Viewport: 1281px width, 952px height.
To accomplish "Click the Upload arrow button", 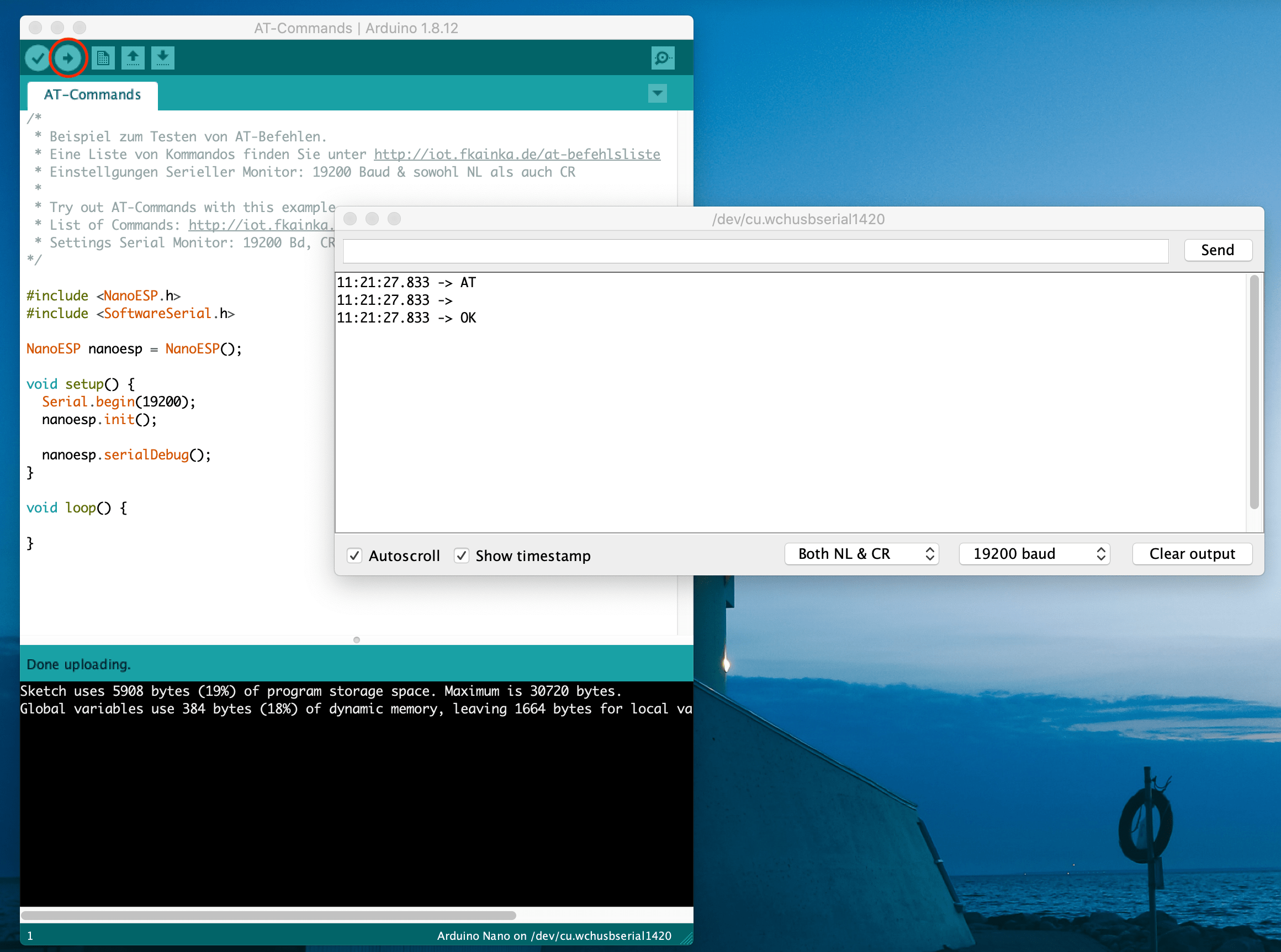I will 68,57.
